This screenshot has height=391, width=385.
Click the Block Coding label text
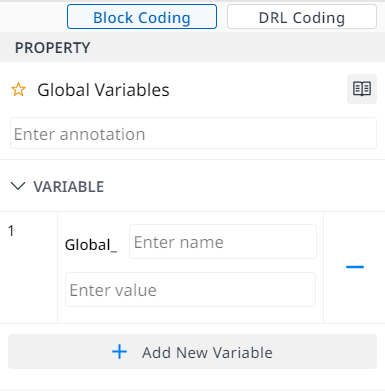[x=142, y=18]
